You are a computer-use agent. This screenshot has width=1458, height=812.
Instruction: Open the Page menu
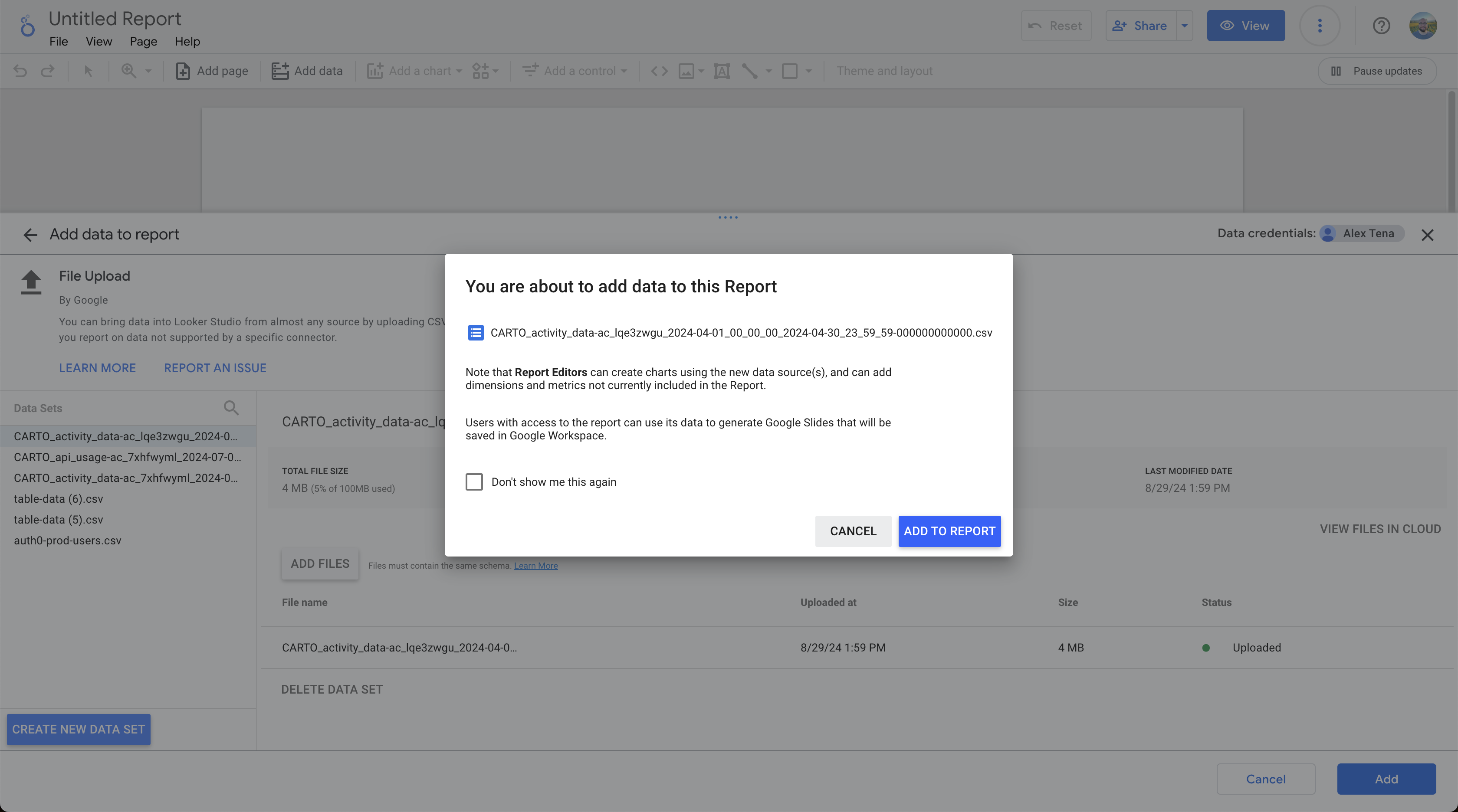[x=143, y=42]
